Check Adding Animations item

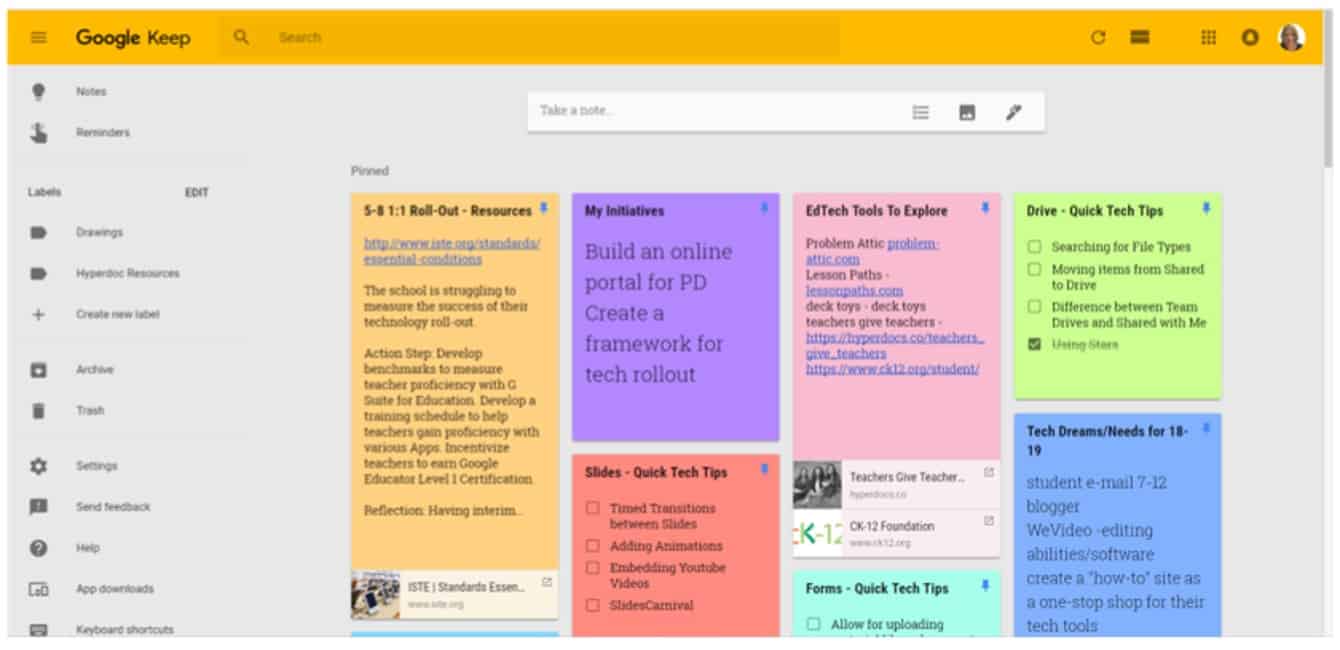(593, 546)
